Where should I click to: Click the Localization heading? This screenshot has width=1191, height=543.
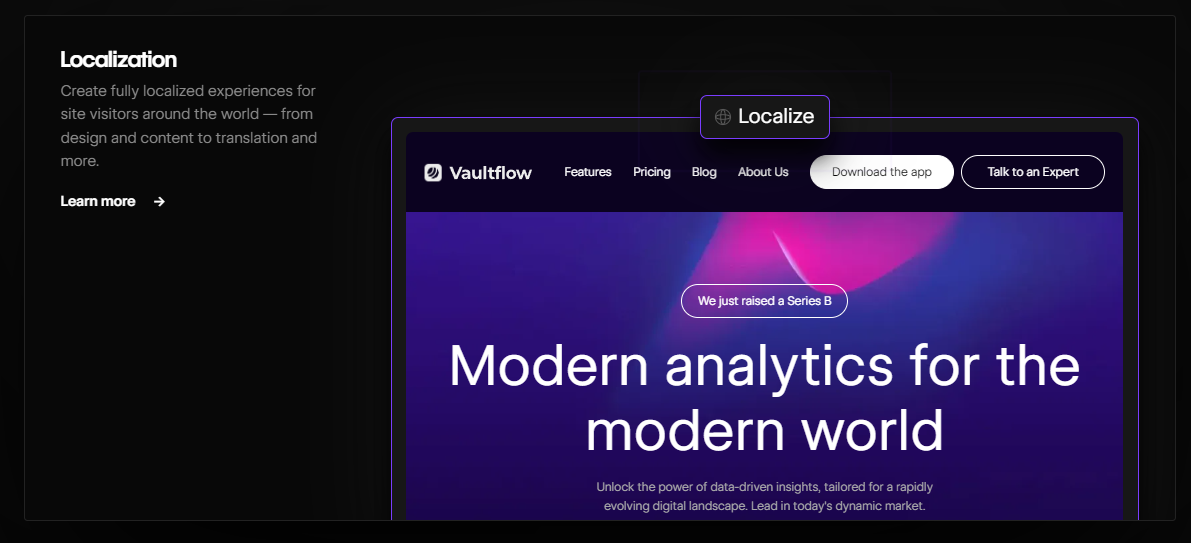(118, 59)
